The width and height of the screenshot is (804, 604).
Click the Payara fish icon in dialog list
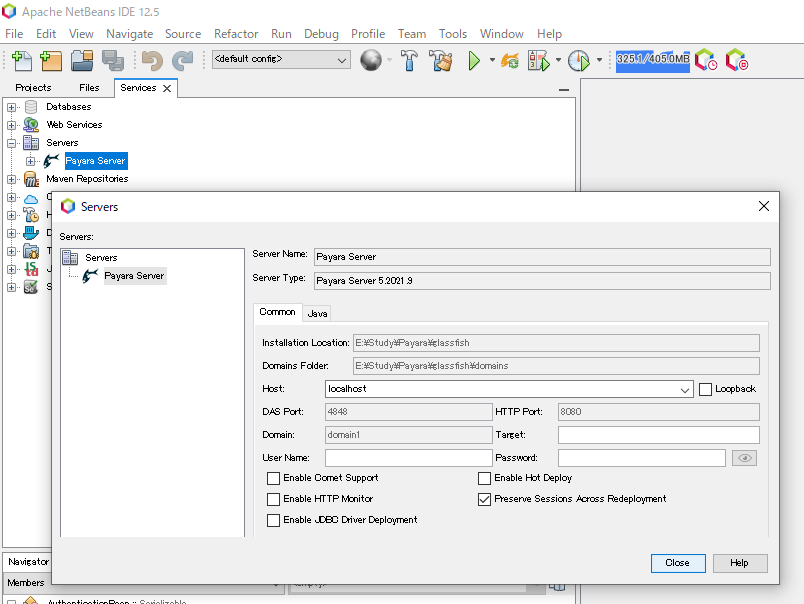90,276
